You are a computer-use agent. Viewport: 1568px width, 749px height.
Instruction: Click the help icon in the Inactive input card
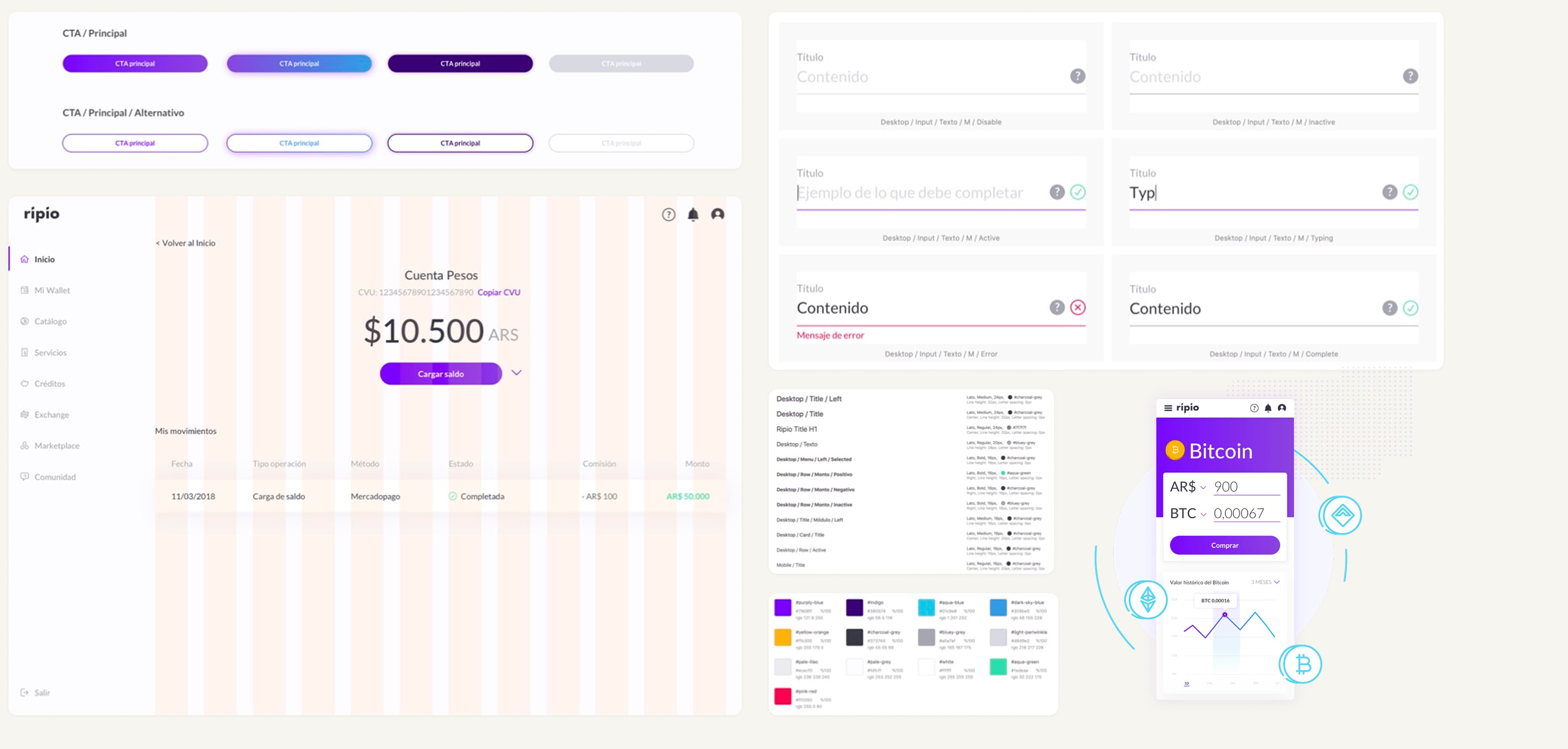tap(1411, 76)
